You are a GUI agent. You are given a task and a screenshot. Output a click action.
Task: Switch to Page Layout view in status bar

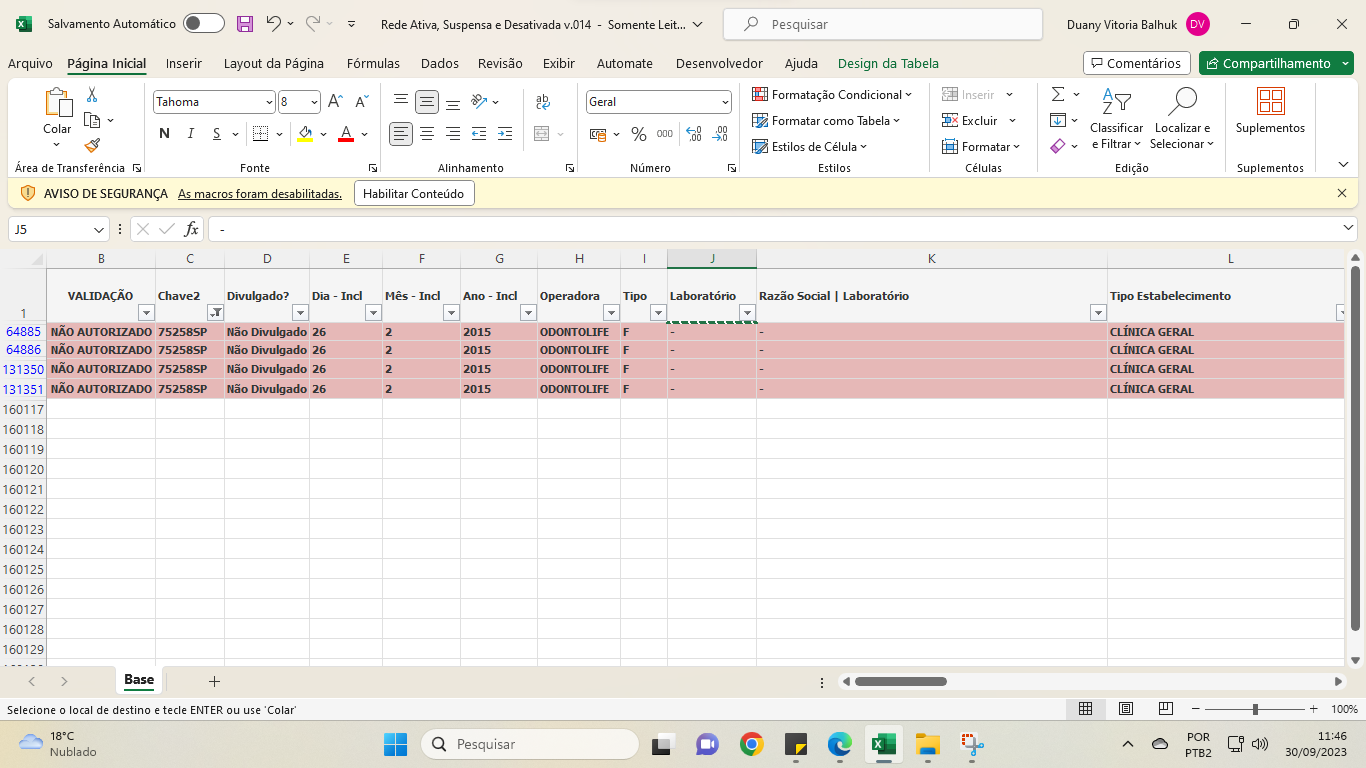click(1125, 709)
